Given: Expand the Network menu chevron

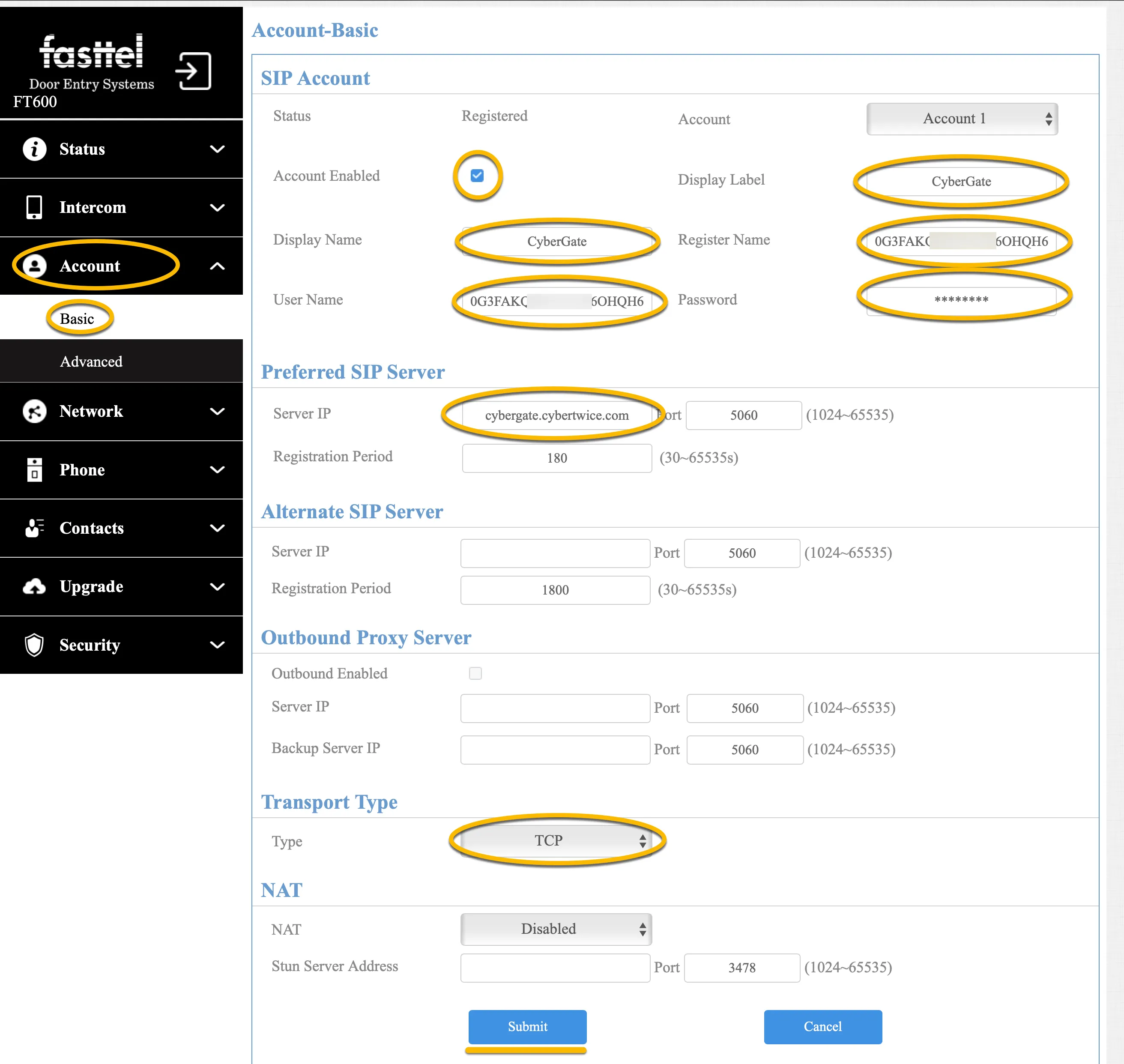Looking at the screenshot, I should click(217, 411).
